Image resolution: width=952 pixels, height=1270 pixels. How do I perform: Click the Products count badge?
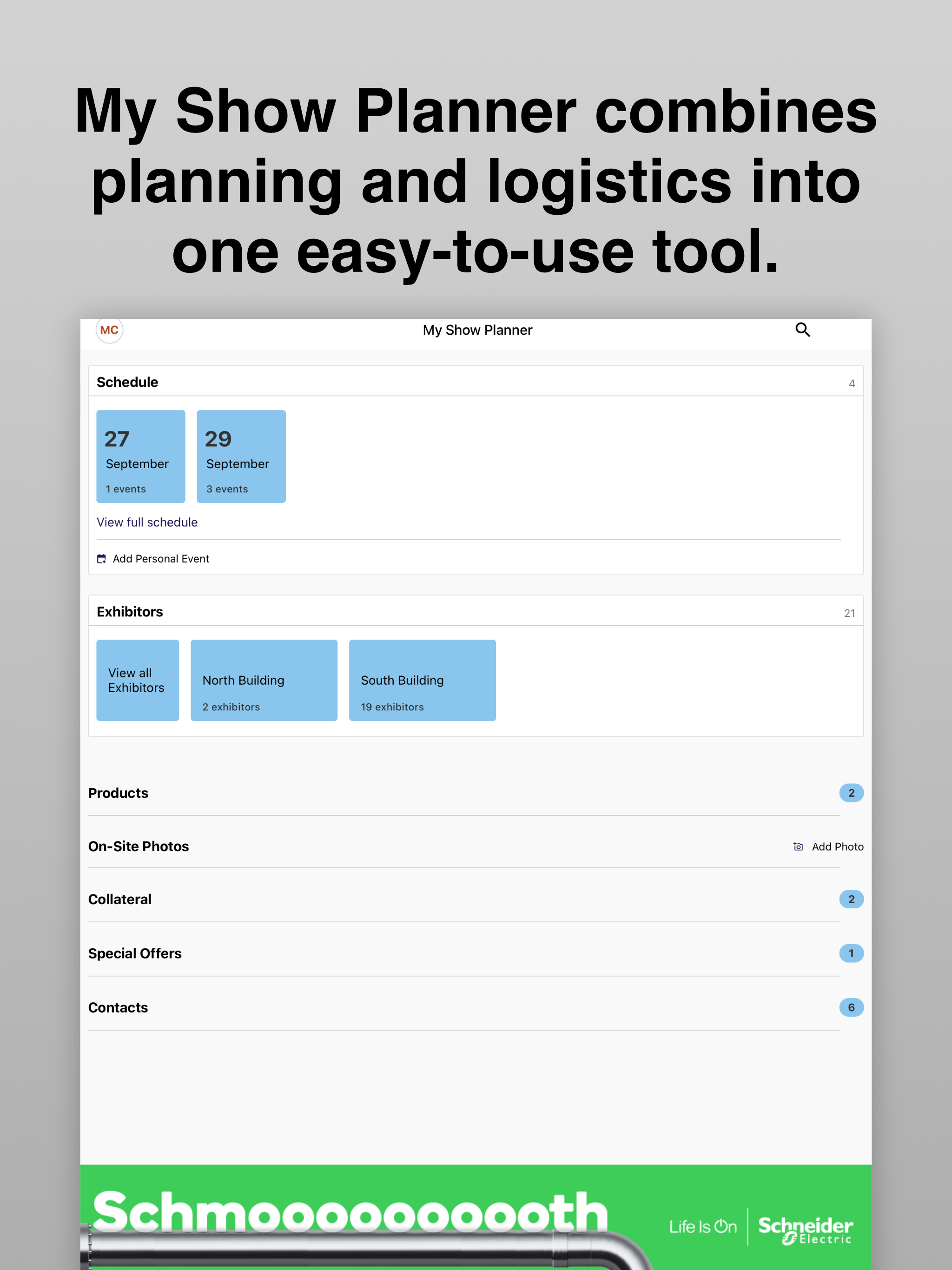point(851,793)
